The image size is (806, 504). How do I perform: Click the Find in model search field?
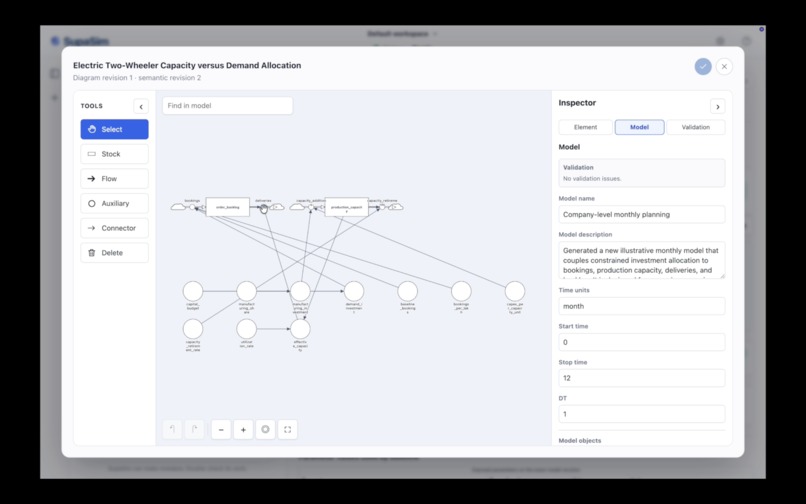[227, 105]
